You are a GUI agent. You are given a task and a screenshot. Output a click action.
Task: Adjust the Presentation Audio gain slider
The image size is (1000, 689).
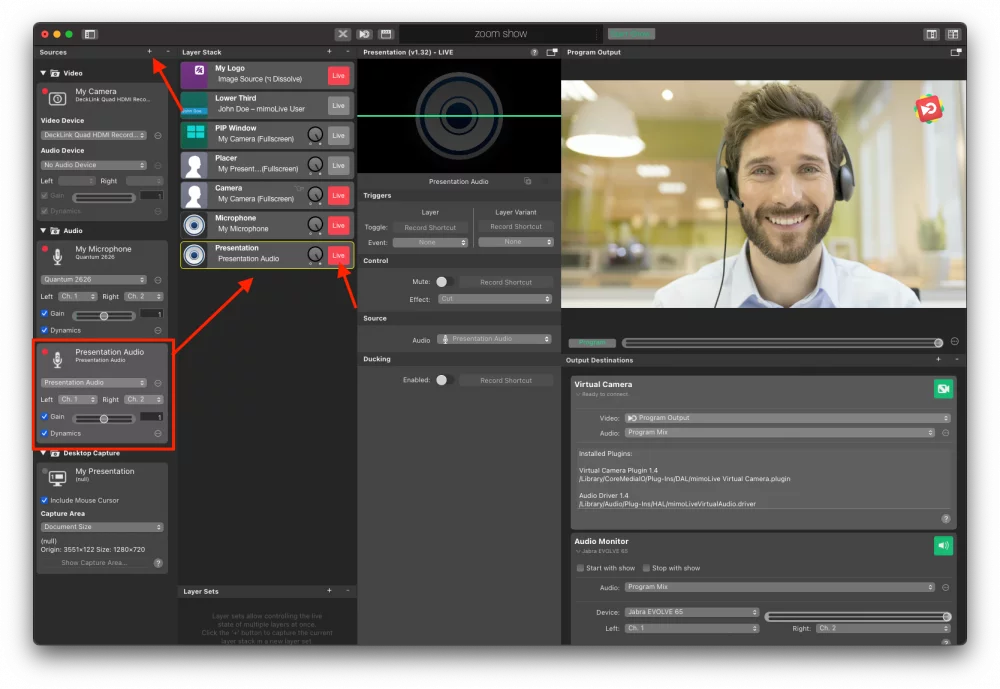click(104, 419)
